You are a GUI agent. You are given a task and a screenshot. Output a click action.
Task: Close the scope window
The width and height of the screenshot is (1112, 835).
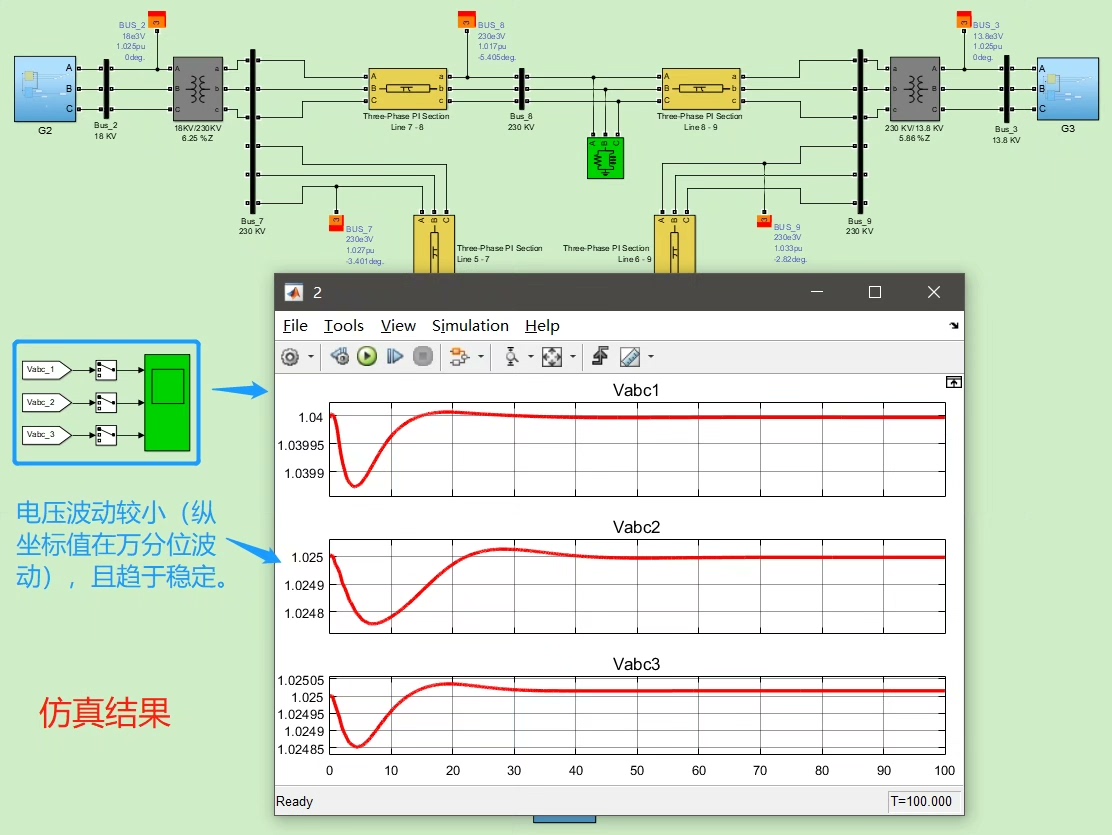(x=934, y=292)
